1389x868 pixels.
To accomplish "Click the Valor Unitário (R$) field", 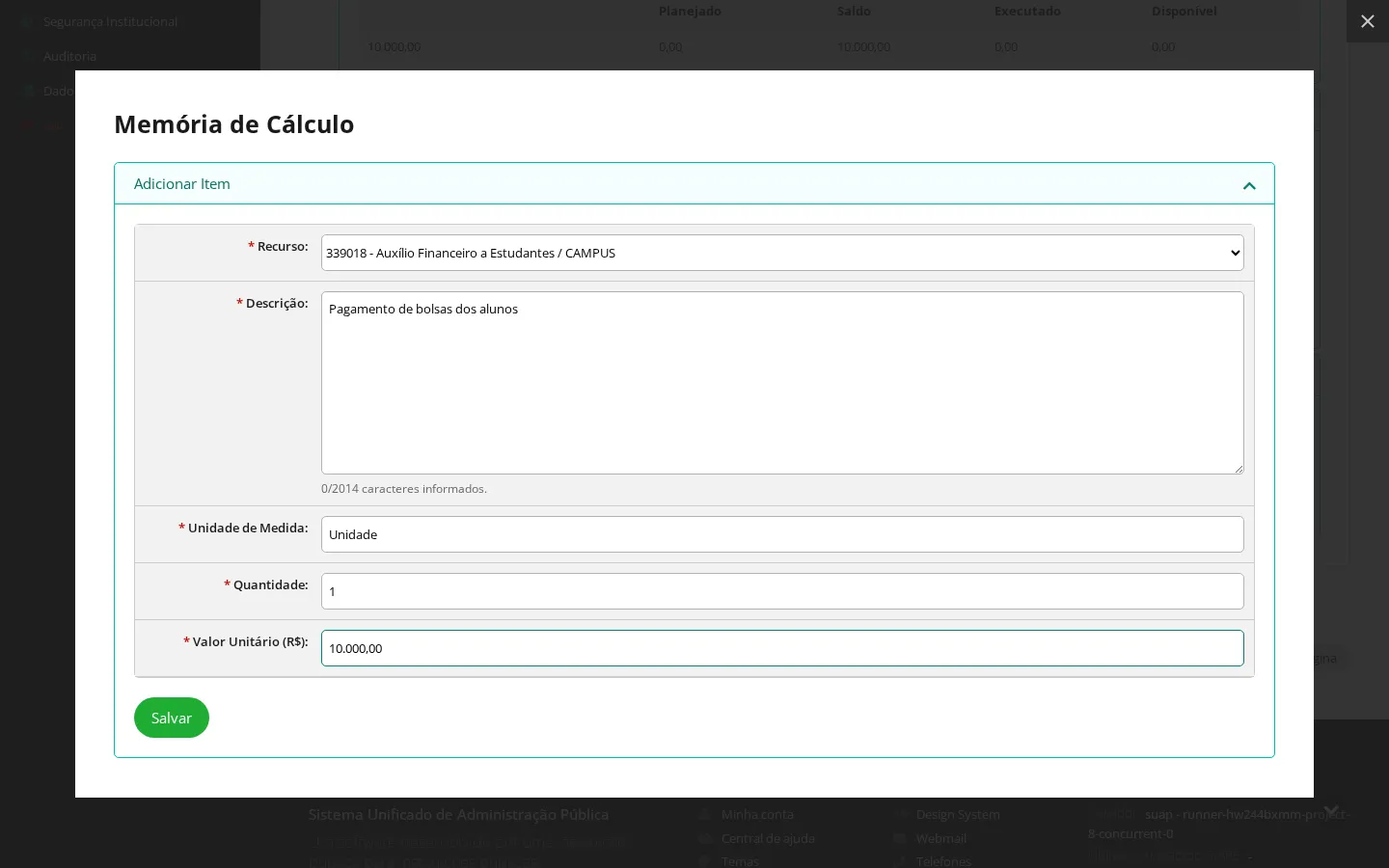I will [x=782, y=648].
